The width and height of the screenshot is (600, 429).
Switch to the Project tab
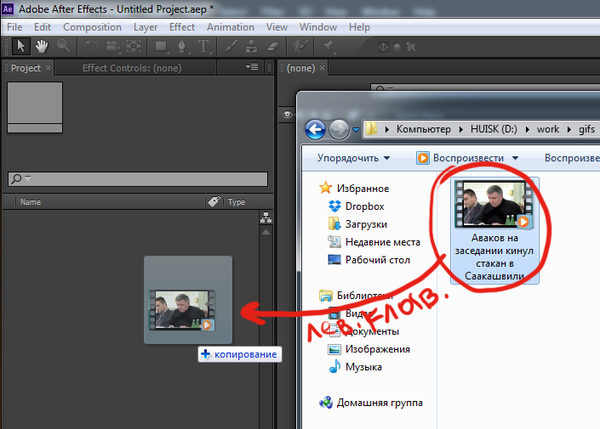(26, 68)
